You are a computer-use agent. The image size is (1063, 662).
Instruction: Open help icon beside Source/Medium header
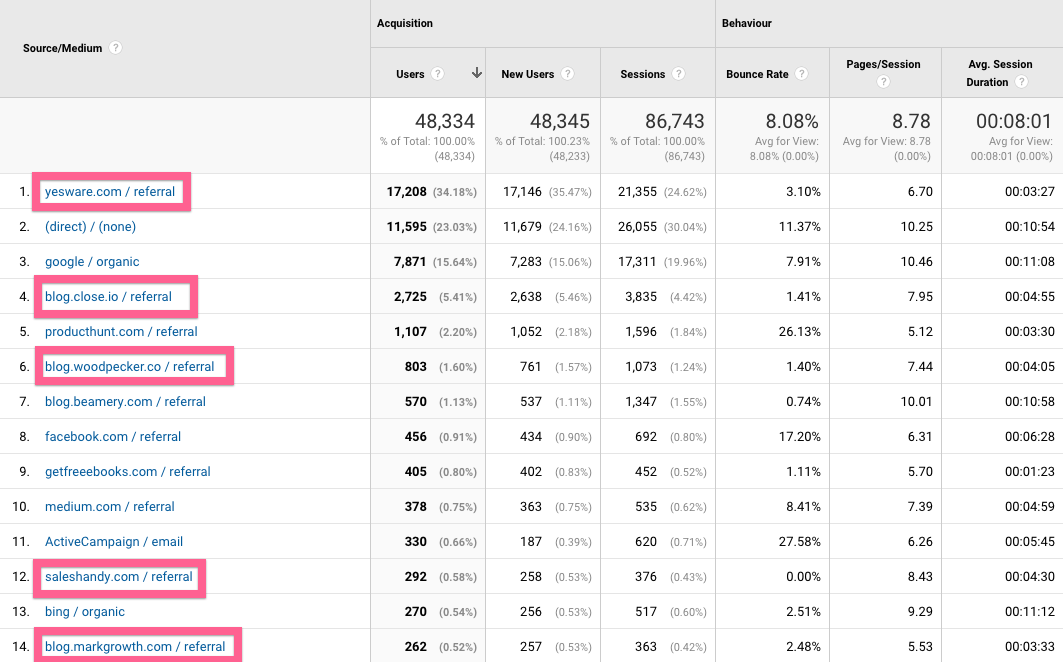click(116, 47)
